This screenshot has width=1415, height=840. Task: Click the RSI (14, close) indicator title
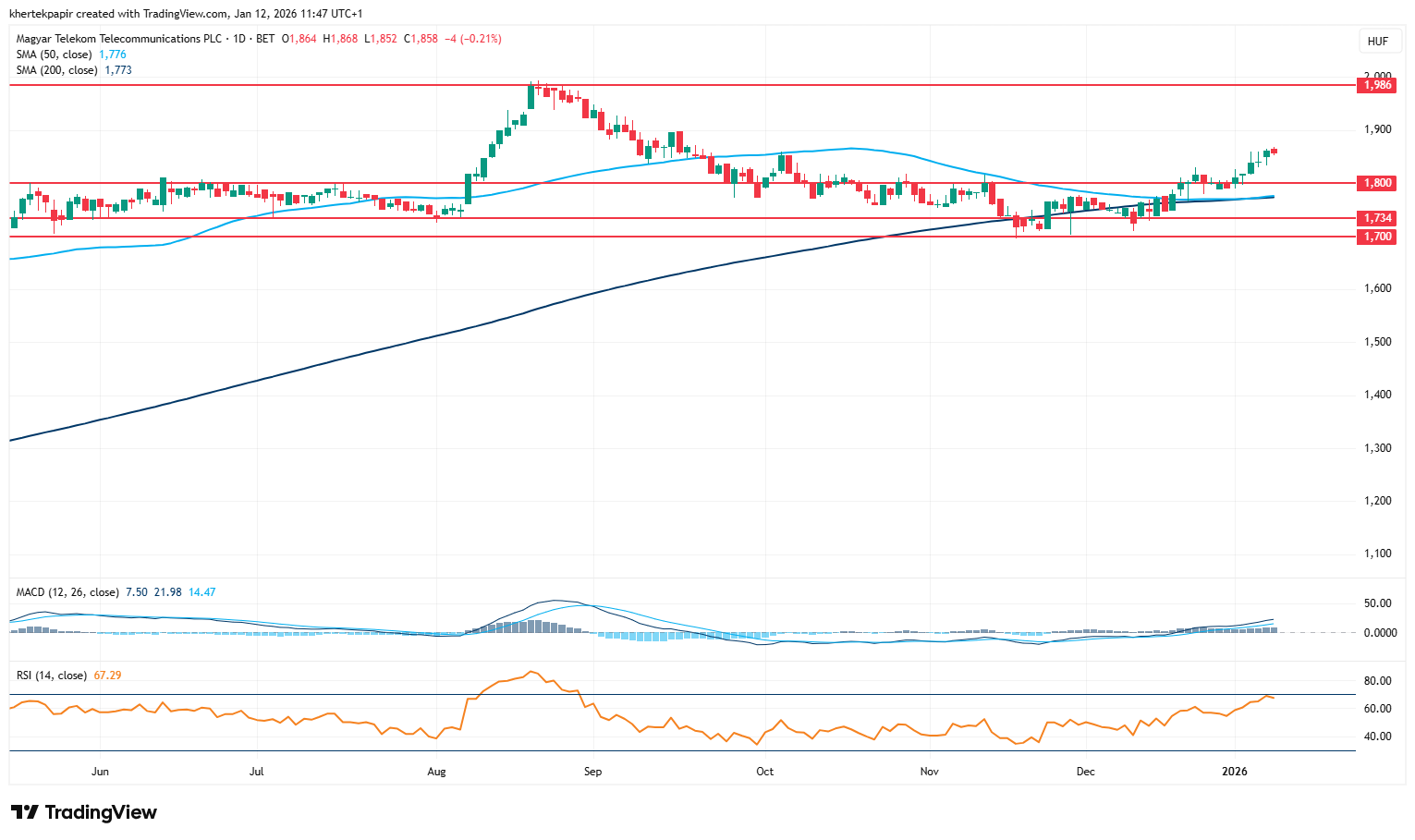pyautogui.click(x=52, y=676)
